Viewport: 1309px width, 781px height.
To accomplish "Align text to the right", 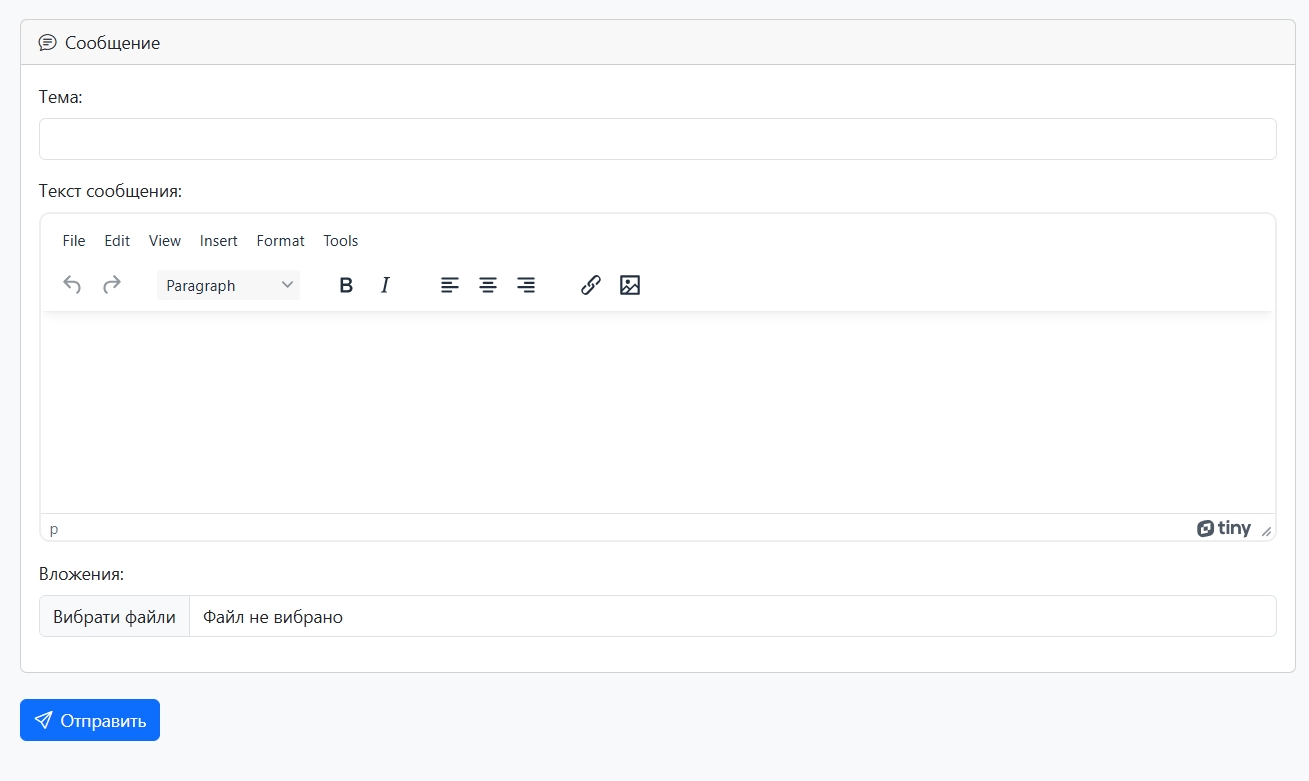I will click(526, 285).
